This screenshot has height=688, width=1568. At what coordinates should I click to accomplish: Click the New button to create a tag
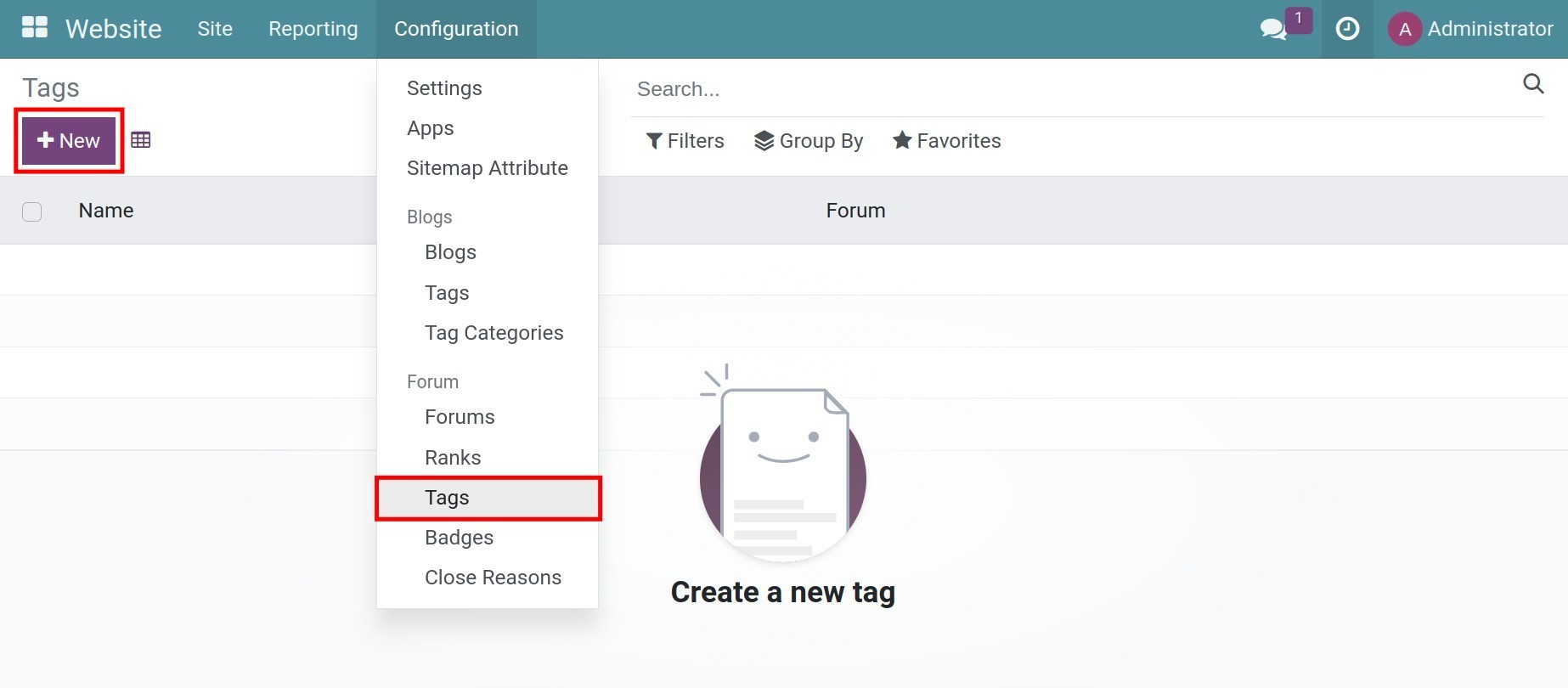tap(68, 140)
